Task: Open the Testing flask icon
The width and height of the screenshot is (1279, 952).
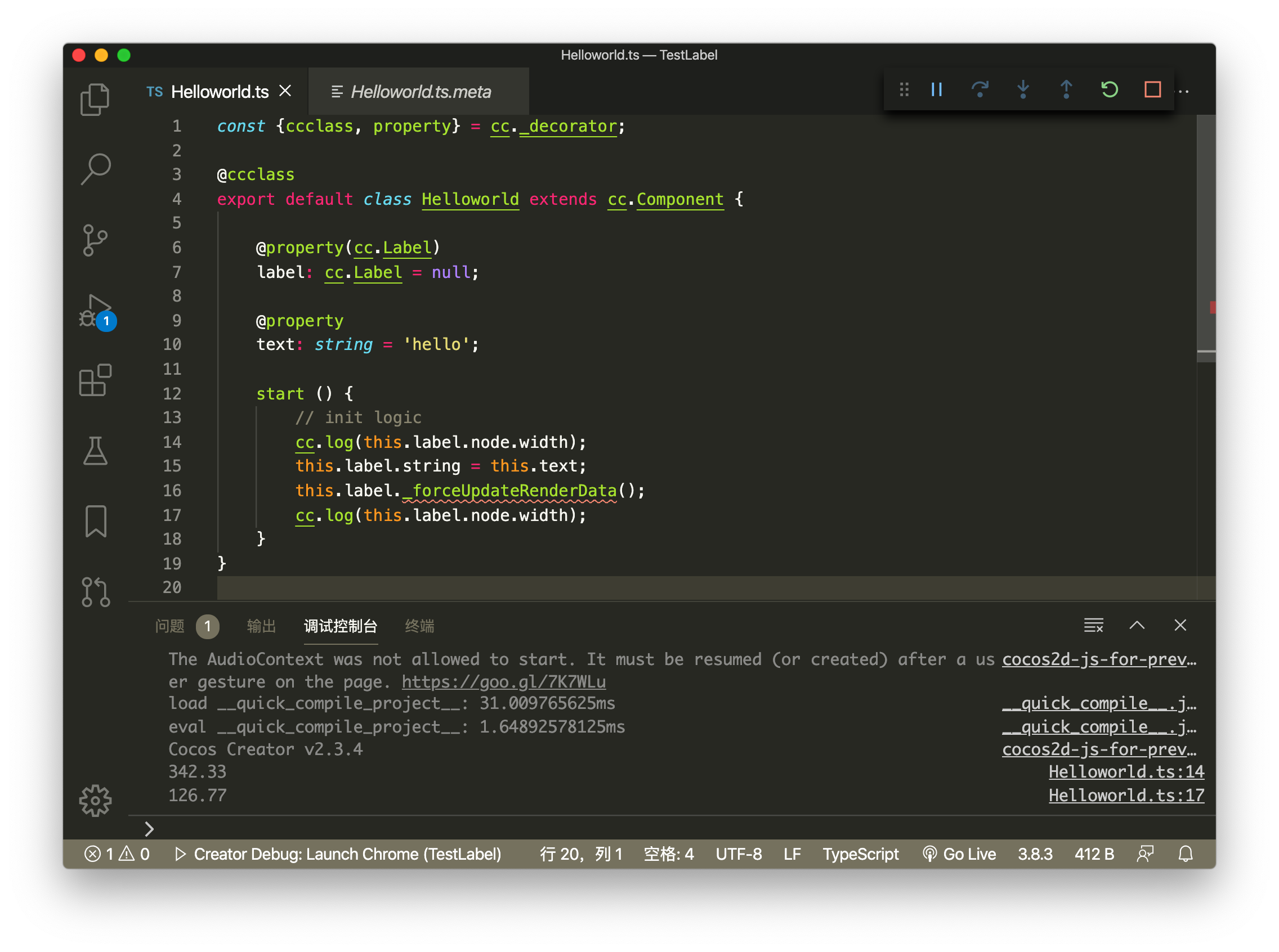Action: (95, 451)
